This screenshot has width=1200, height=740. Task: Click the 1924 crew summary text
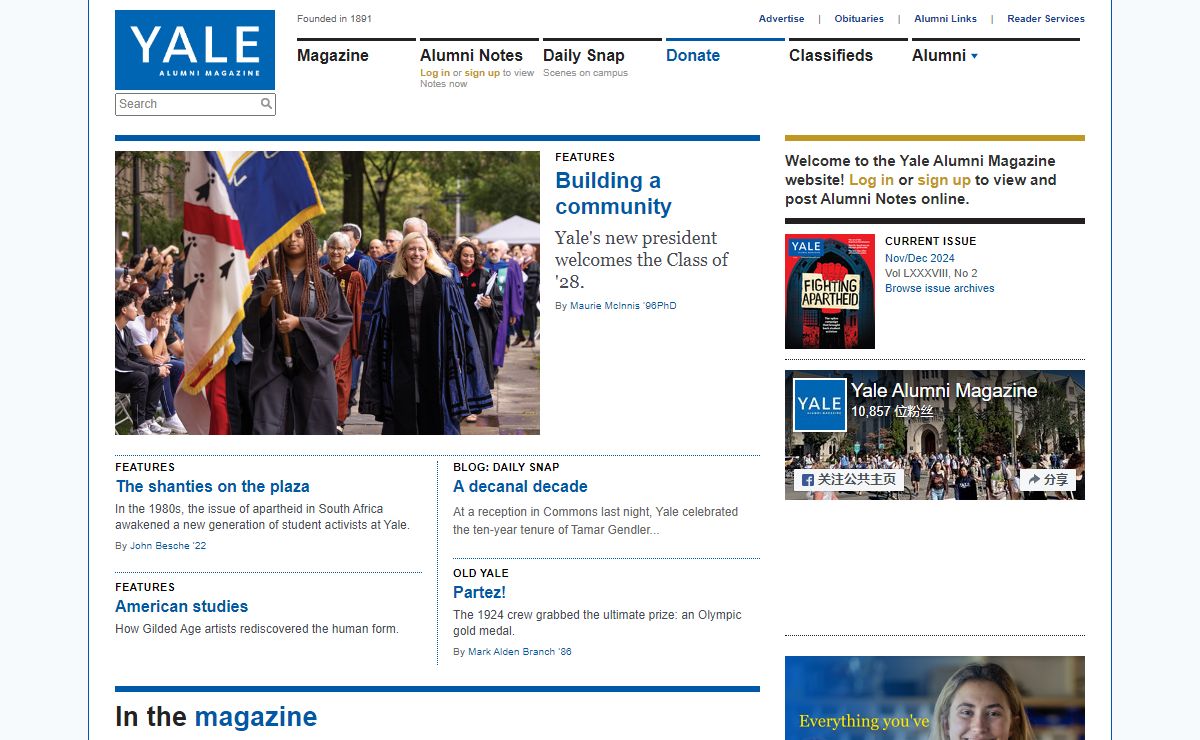click(x=597, y=623)
